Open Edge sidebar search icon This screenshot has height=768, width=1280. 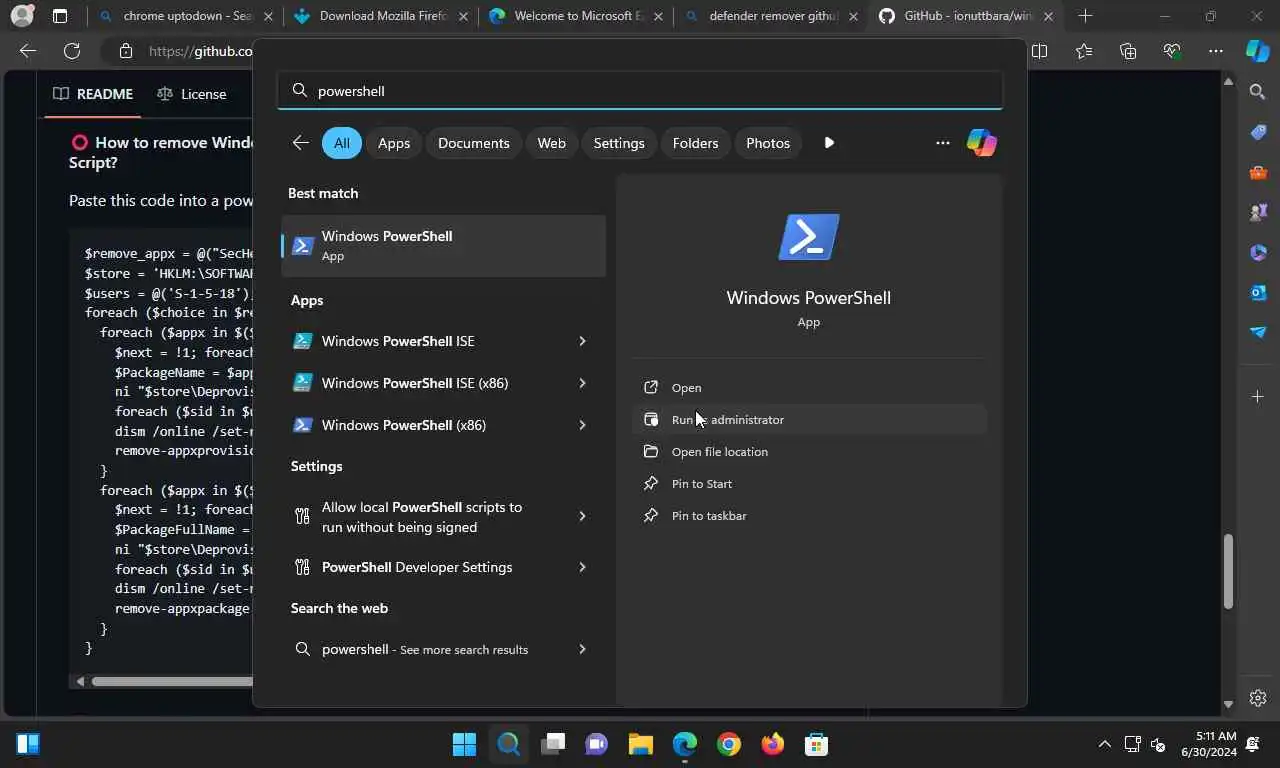coord(1258,92)
